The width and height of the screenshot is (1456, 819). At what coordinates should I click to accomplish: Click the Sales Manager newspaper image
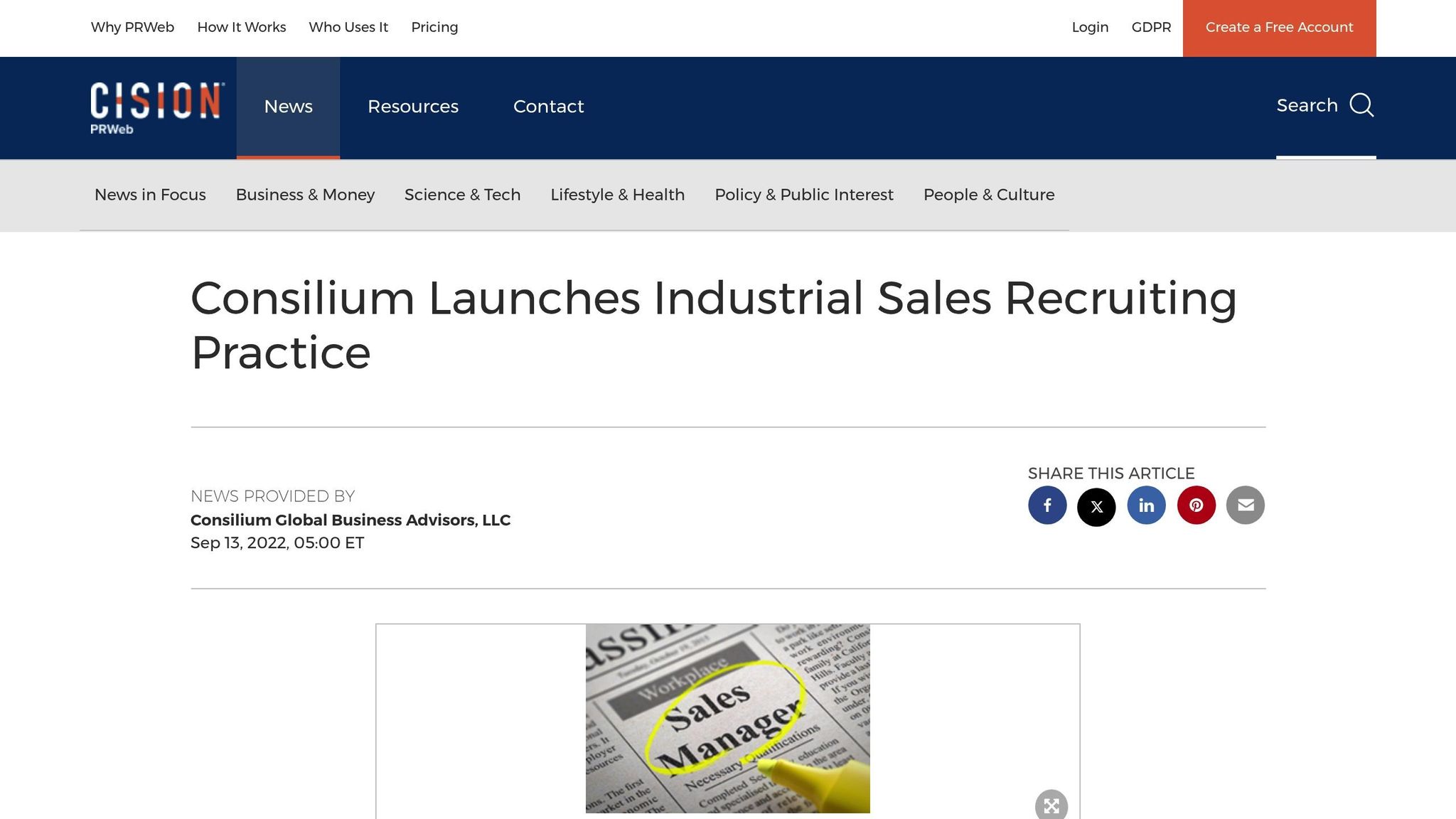[x=727, y=719]
